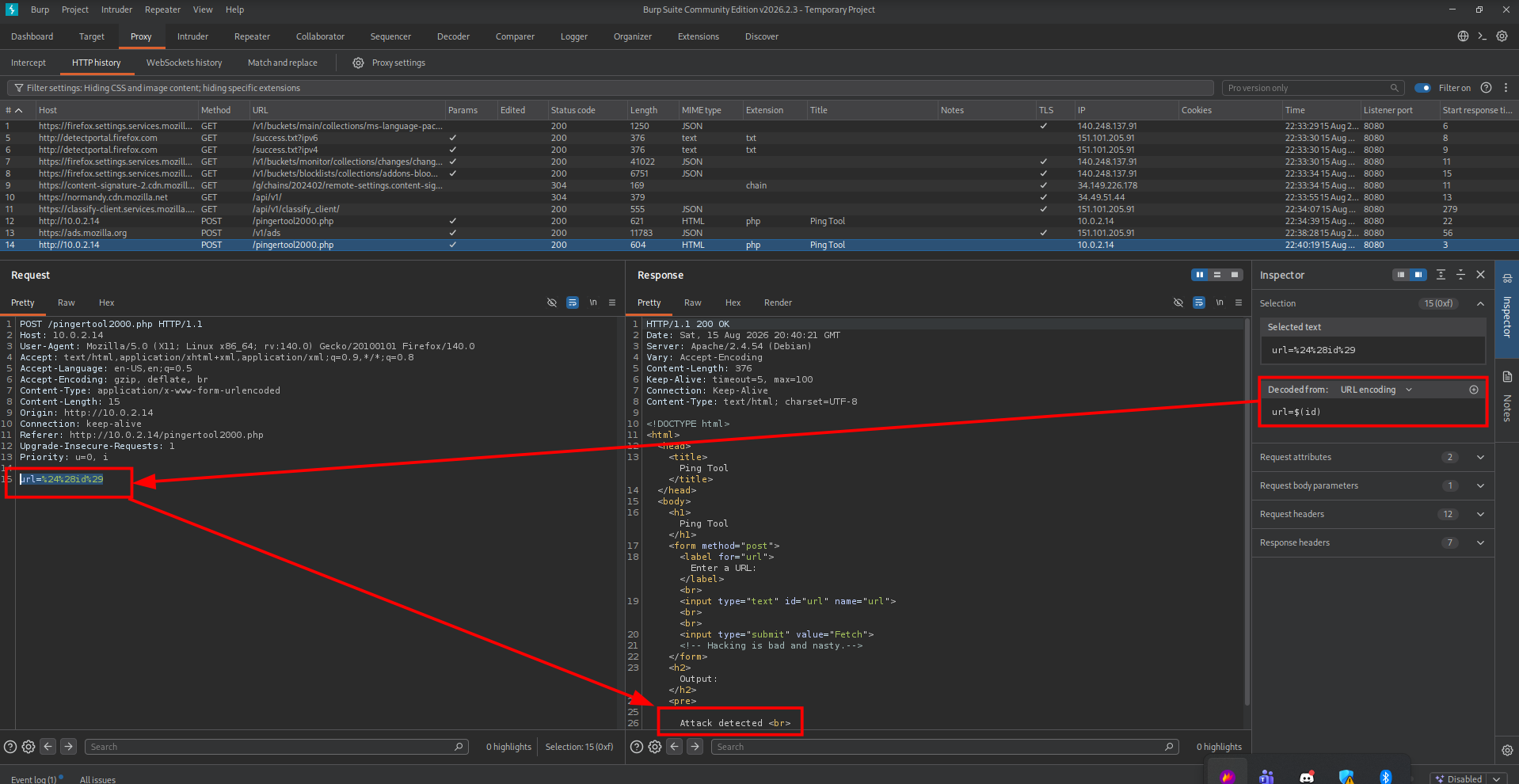This screenshot has width=1519, height=784.
Task: Click the add-decoding plus icon
Action: pyautogui.click(x=1474, y=390)
